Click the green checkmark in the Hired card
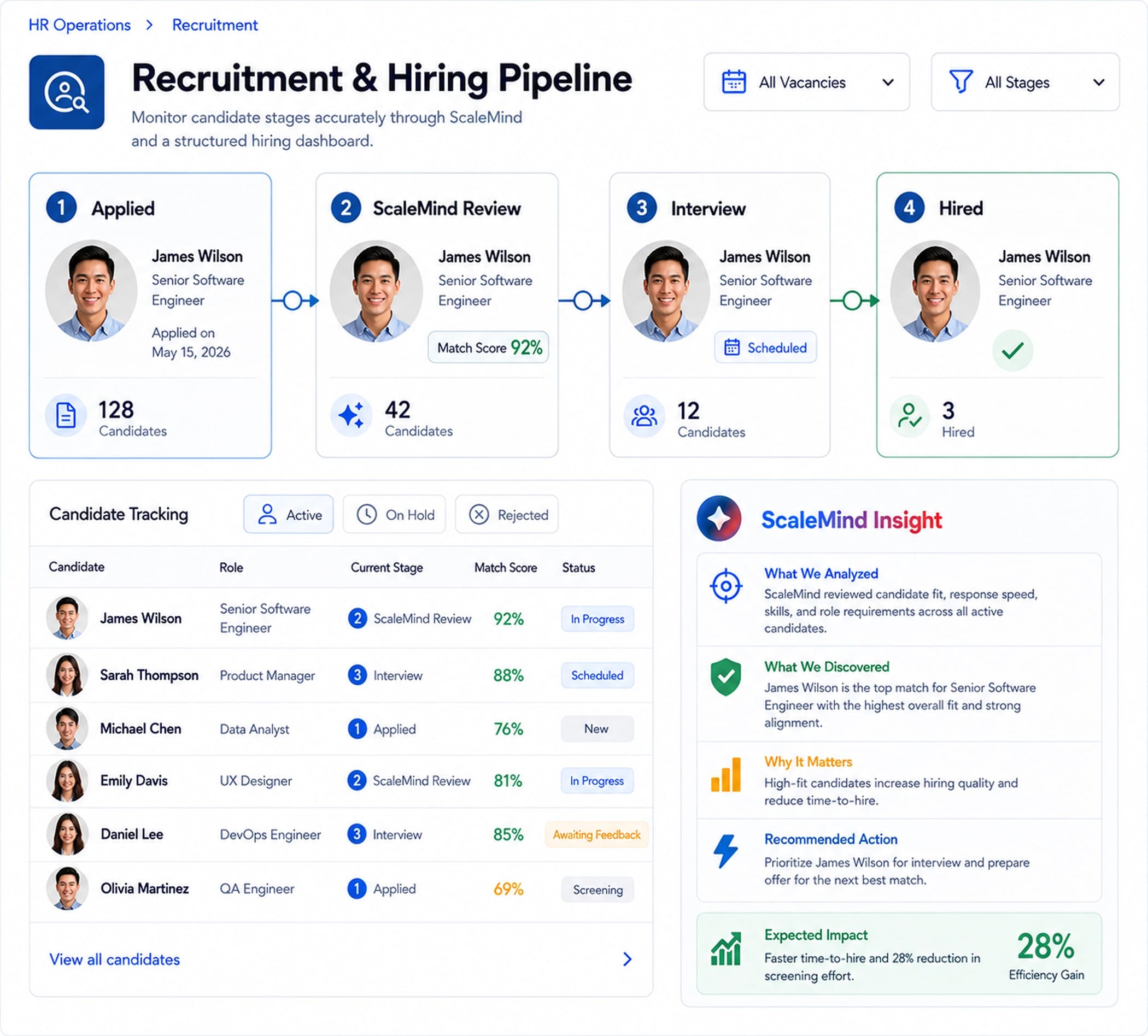Screen dimensions: 1148x1036 [1012, 351]
